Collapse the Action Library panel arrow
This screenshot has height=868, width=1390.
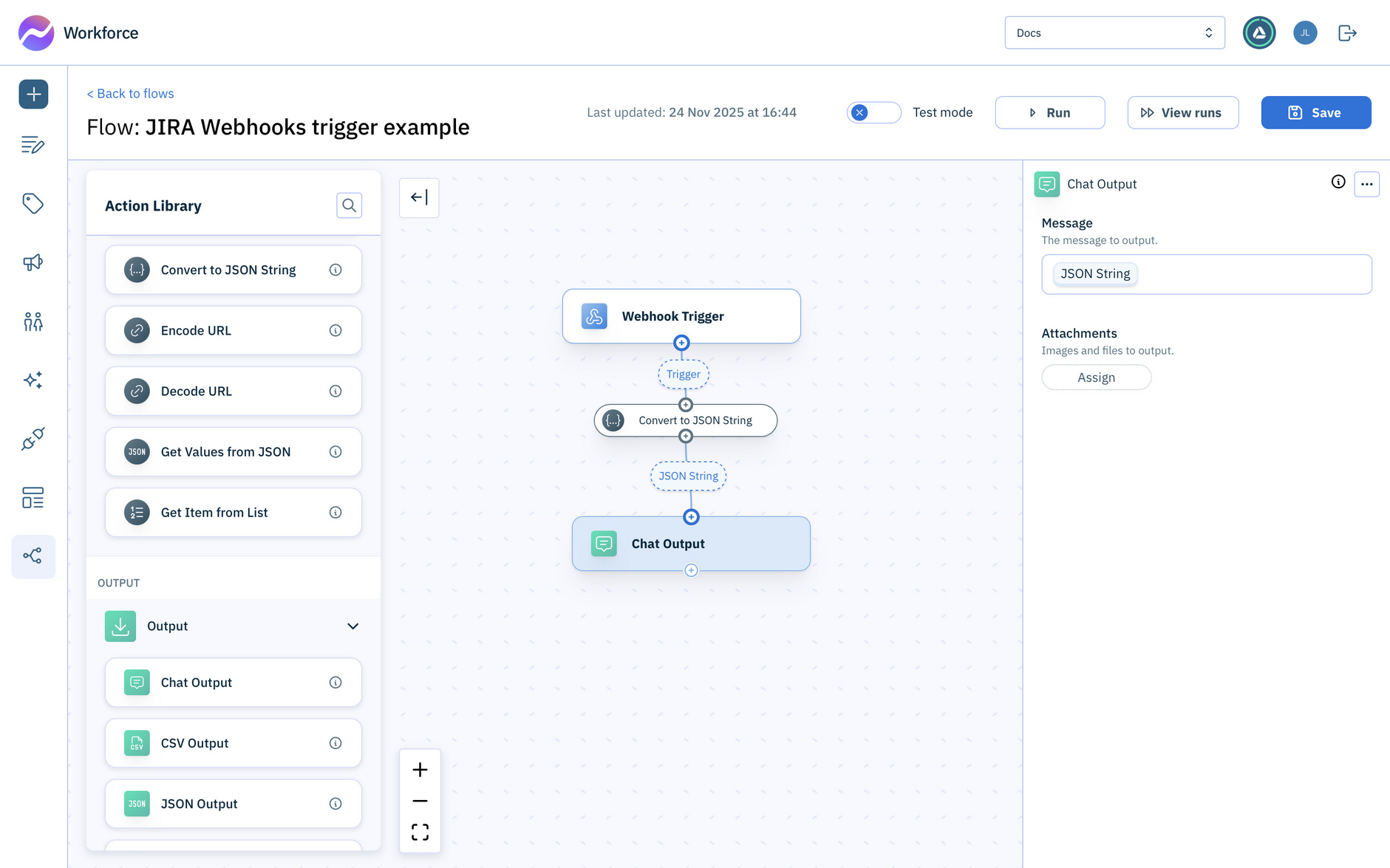[x=419, y=197]
